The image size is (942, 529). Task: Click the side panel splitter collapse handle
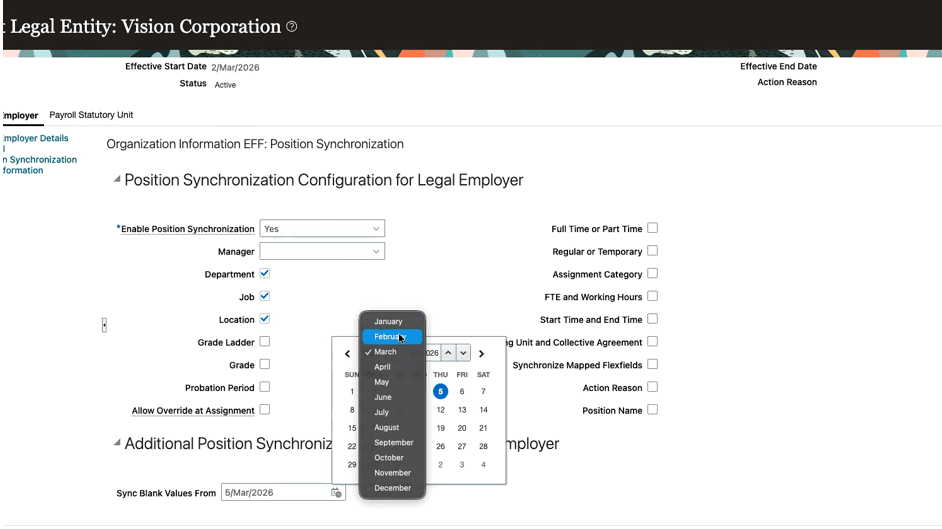click(104, 325)
